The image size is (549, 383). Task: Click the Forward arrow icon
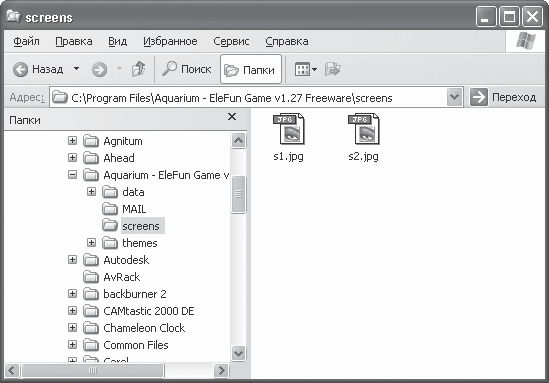[99, 69]
